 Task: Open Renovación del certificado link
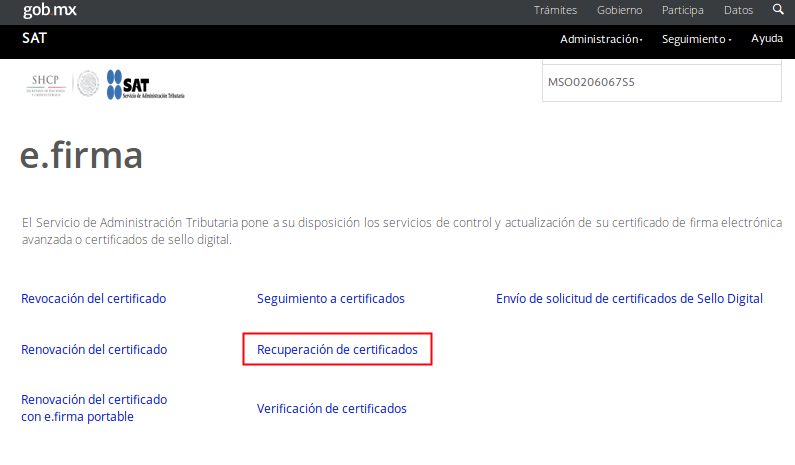click(94, 349)
